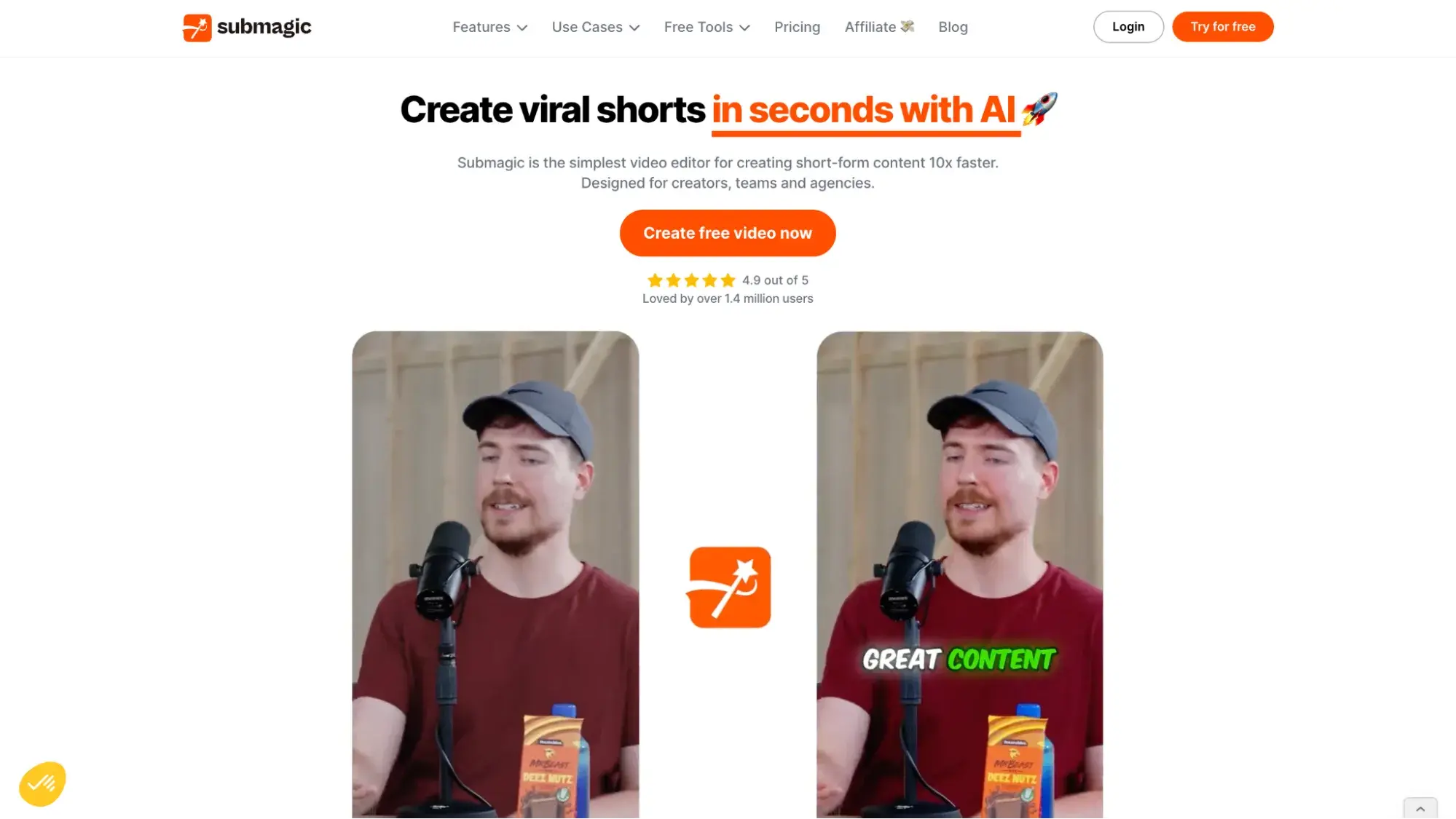Open the Pricing menu item
Viewport: 1456px width, 819px height.
tap(797, 26)
